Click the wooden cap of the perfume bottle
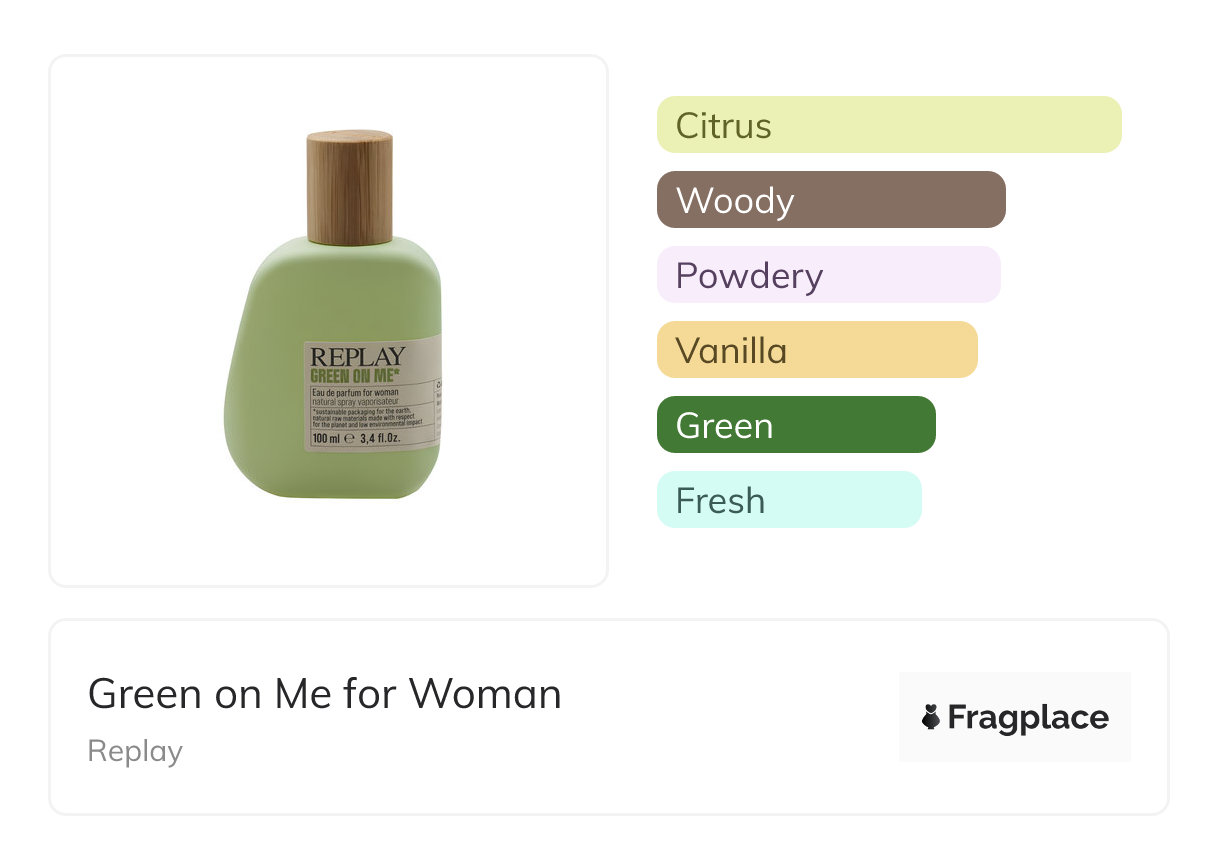The height and width of the screenshot is (864, 1218). coord(349,187)
